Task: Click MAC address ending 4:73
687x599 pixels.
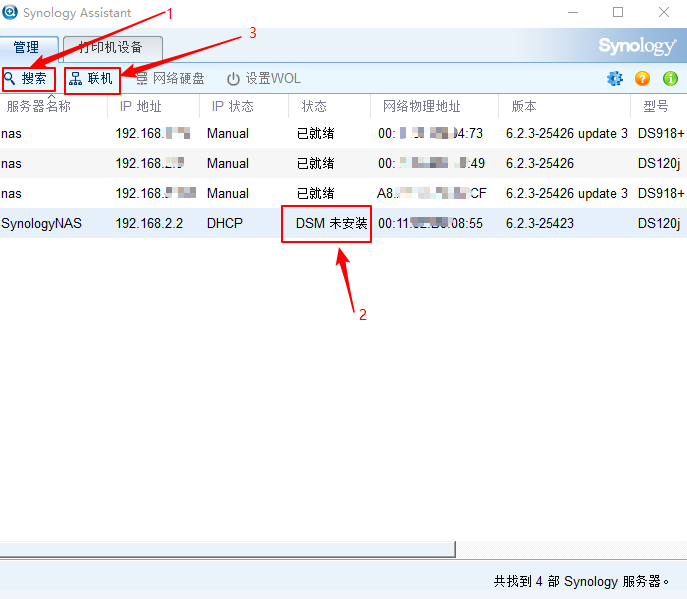Action: pyautogui.click(x=430, y=133)
